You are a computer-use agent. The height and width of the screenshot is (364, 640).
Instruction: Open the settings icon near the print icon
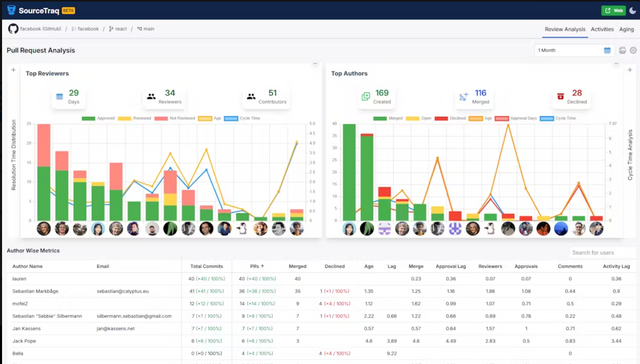[633, 50]
